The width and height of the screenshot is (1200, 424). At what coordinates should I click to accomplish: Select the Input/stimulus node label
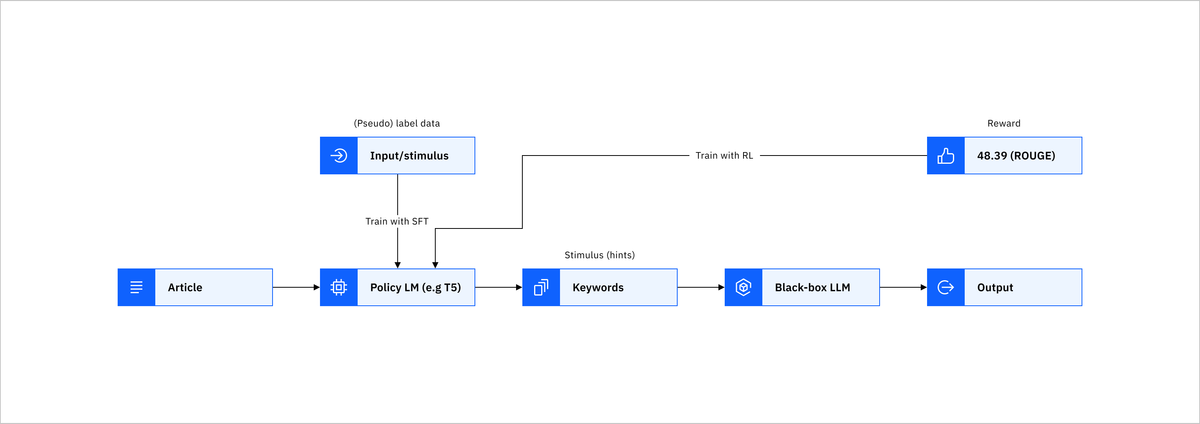point(409,156)
